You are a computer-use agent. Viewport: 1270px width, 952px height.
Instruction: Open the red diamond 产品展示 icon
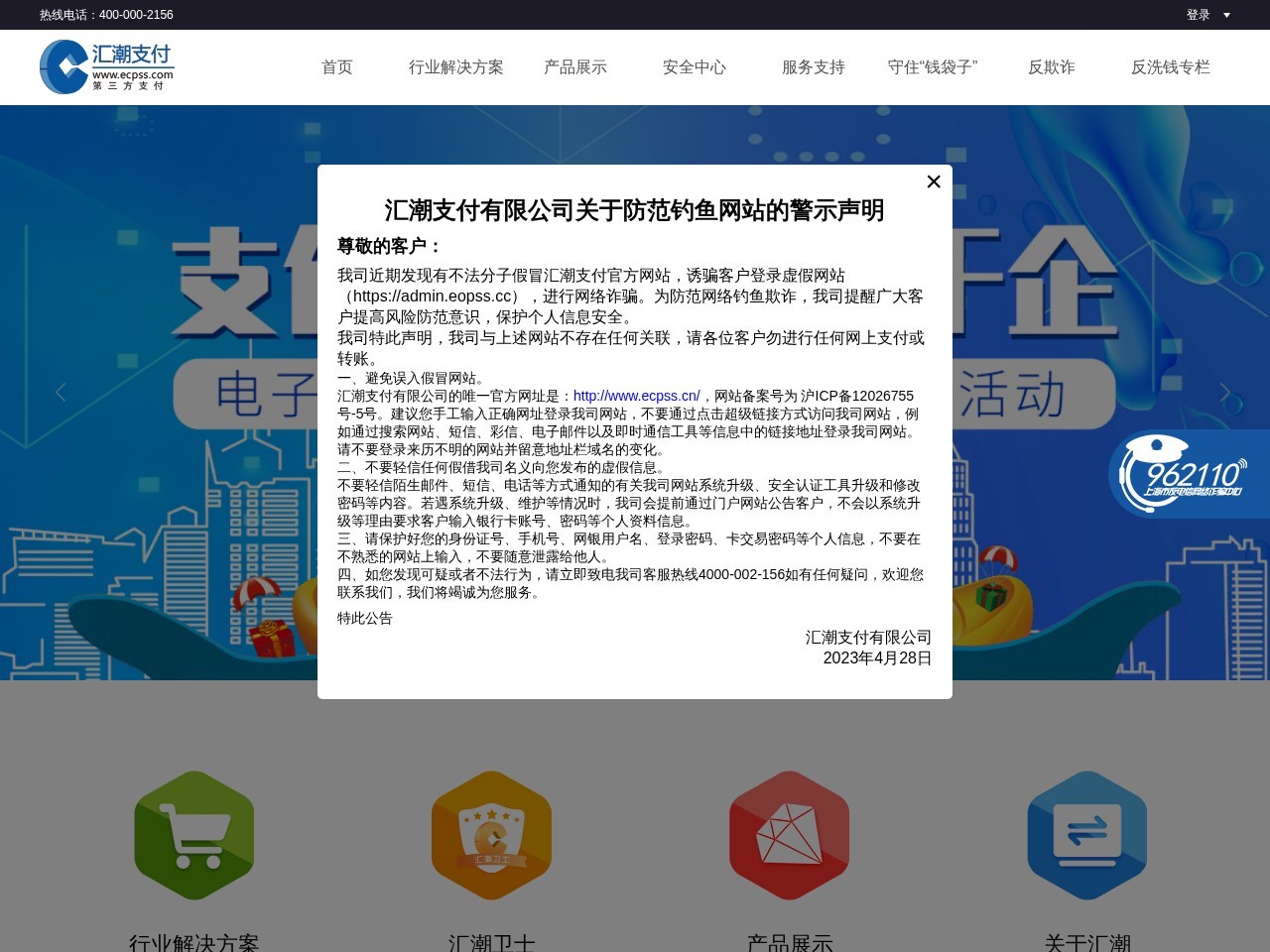point(789,835)
